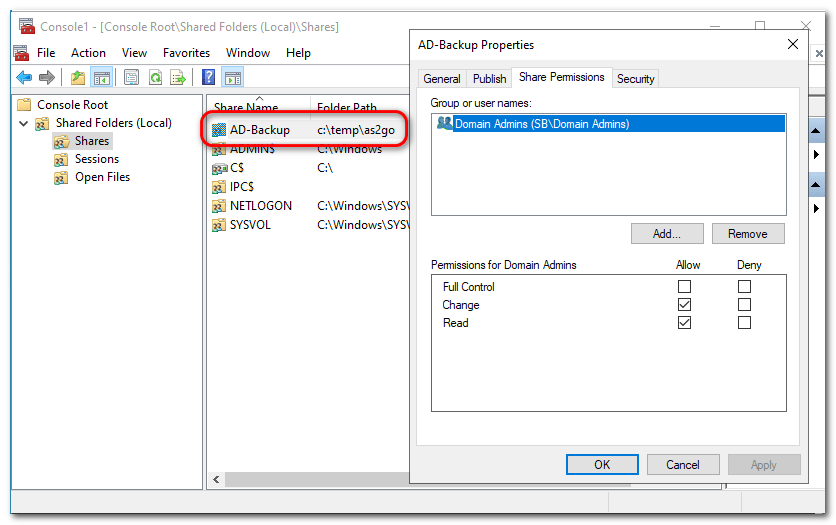Toggle Show/Hide Action Pane toolbar icon
836x525 pixels.
click(x=232, y=77)
